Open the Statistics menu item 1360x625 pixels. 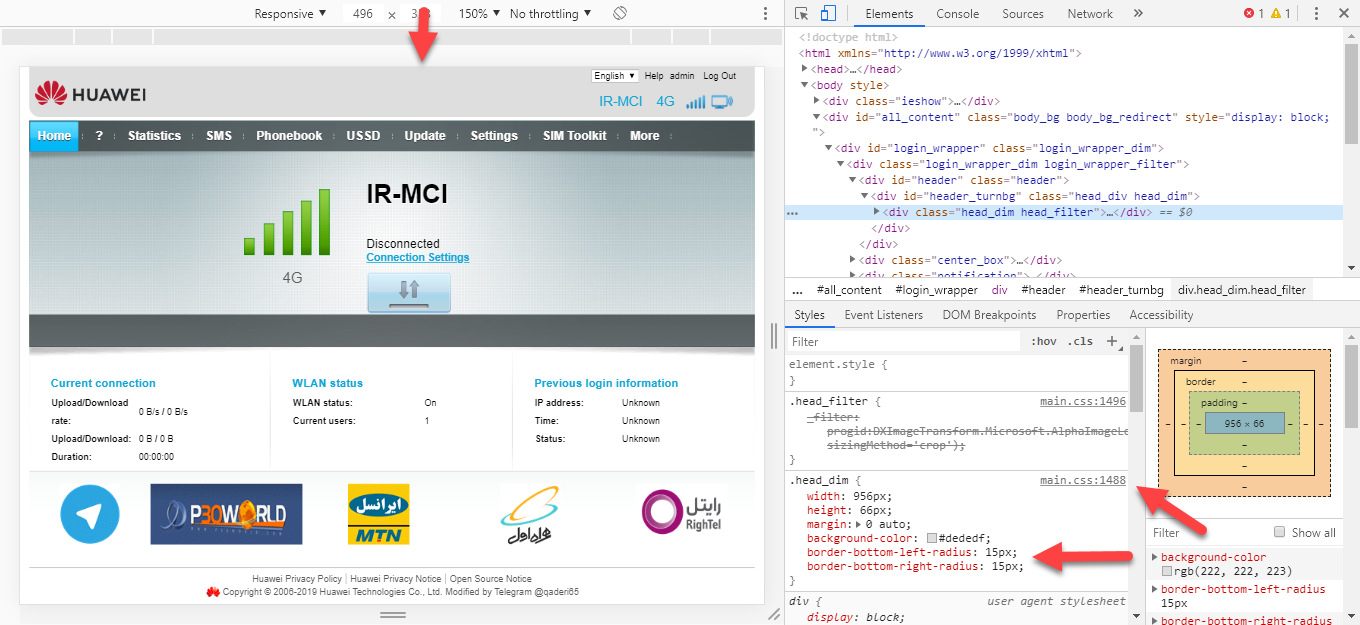coord(154,136)
